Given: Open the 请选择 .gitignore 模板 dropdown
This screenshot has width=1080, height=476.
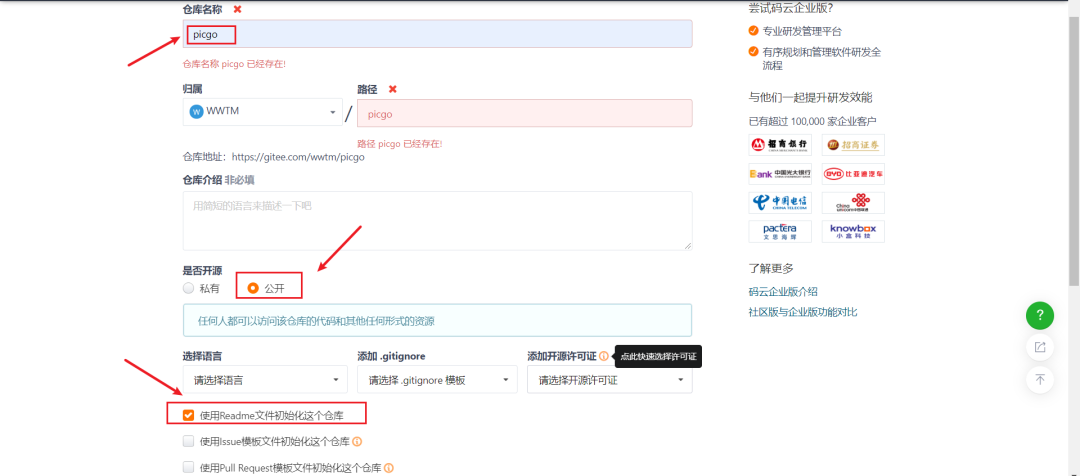Looking at the screenshot, I should pos(437,380).
